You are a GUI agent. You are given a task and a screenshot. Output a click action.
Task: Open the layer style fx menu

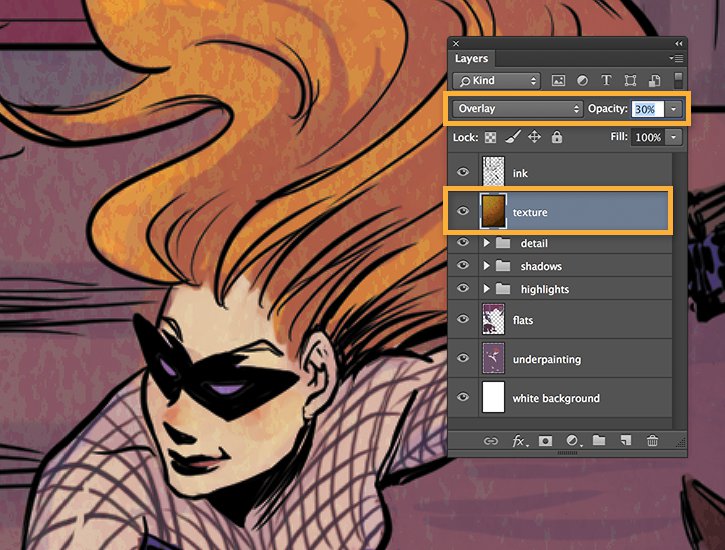(519, 440)
